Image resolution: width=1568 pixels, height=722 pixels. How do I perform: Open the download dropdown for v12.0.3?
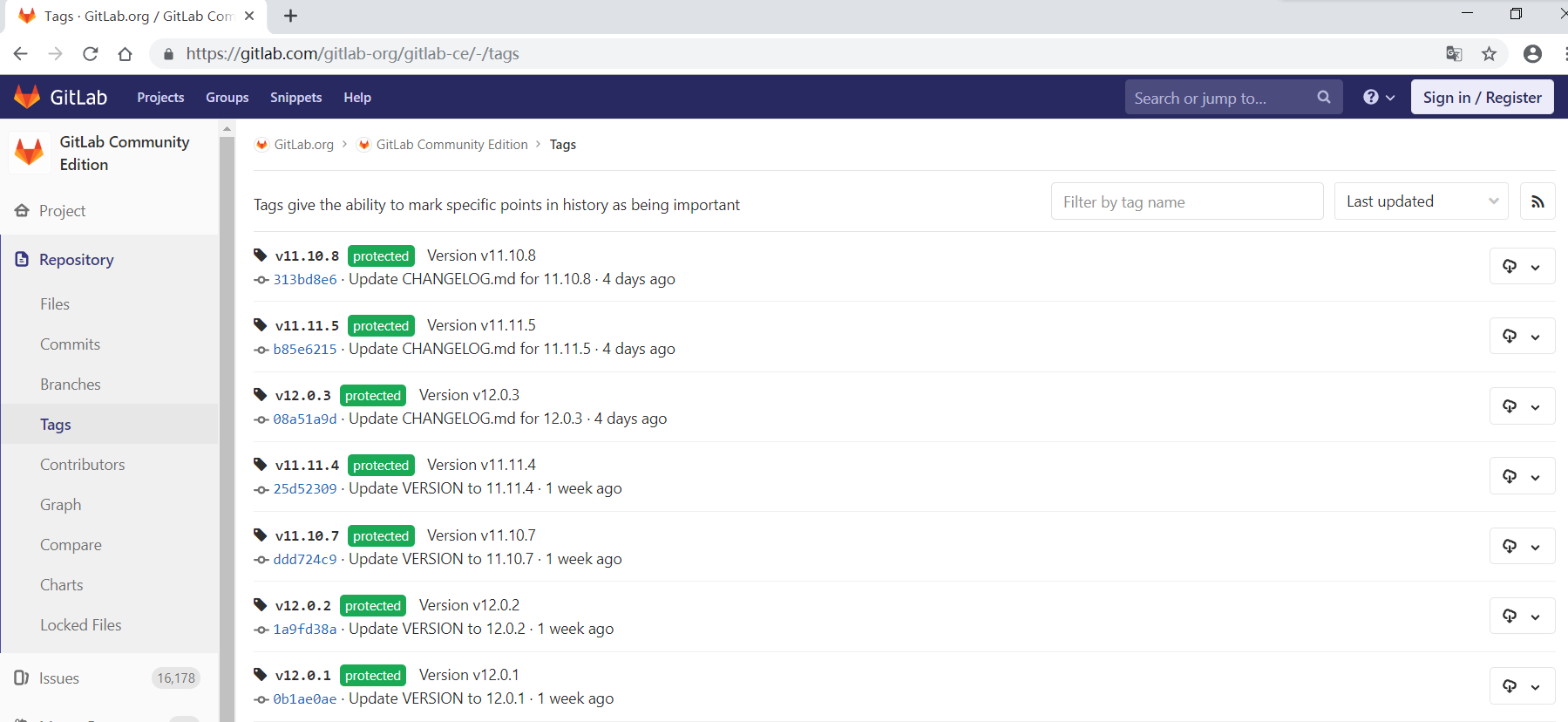(x=1522, y=406)
